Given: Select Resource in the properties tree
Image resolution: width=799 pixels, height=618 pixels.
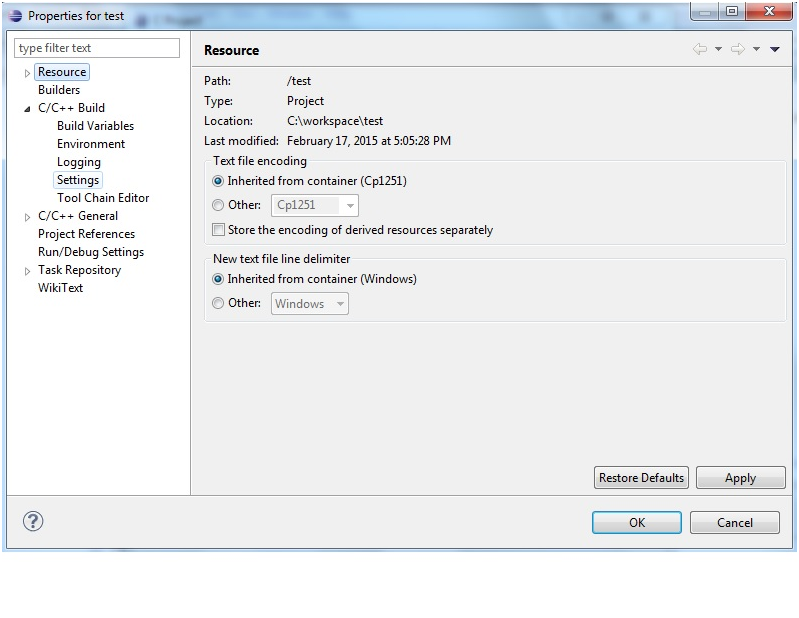Looking at the screenshot, I should tap(62, 72).
